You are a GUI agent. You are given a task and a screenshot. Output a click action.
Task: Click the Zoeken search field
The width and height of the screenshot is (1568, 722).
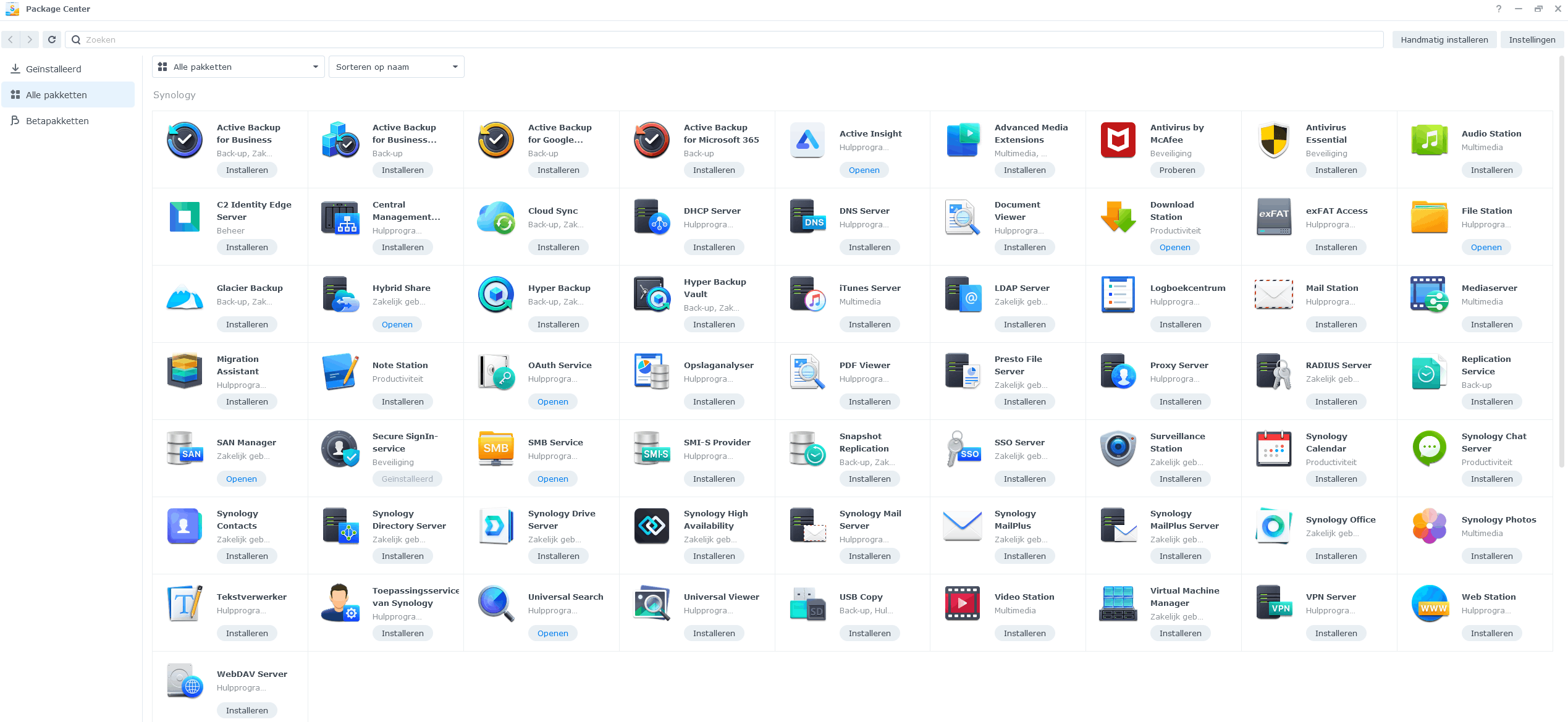[x=724, y=40]
